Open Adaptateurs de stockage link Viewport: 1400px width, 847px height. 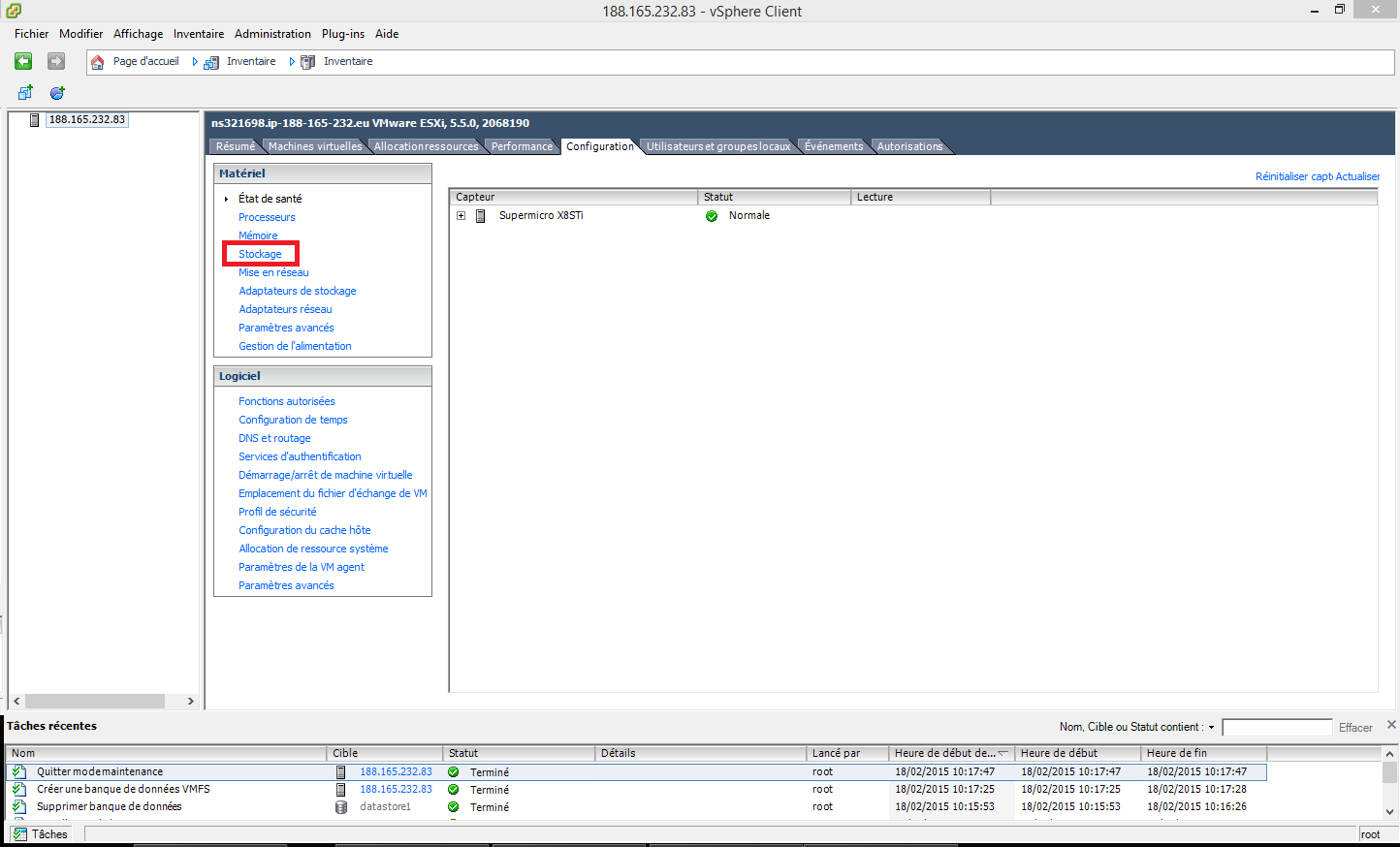(x=298, y=291)
